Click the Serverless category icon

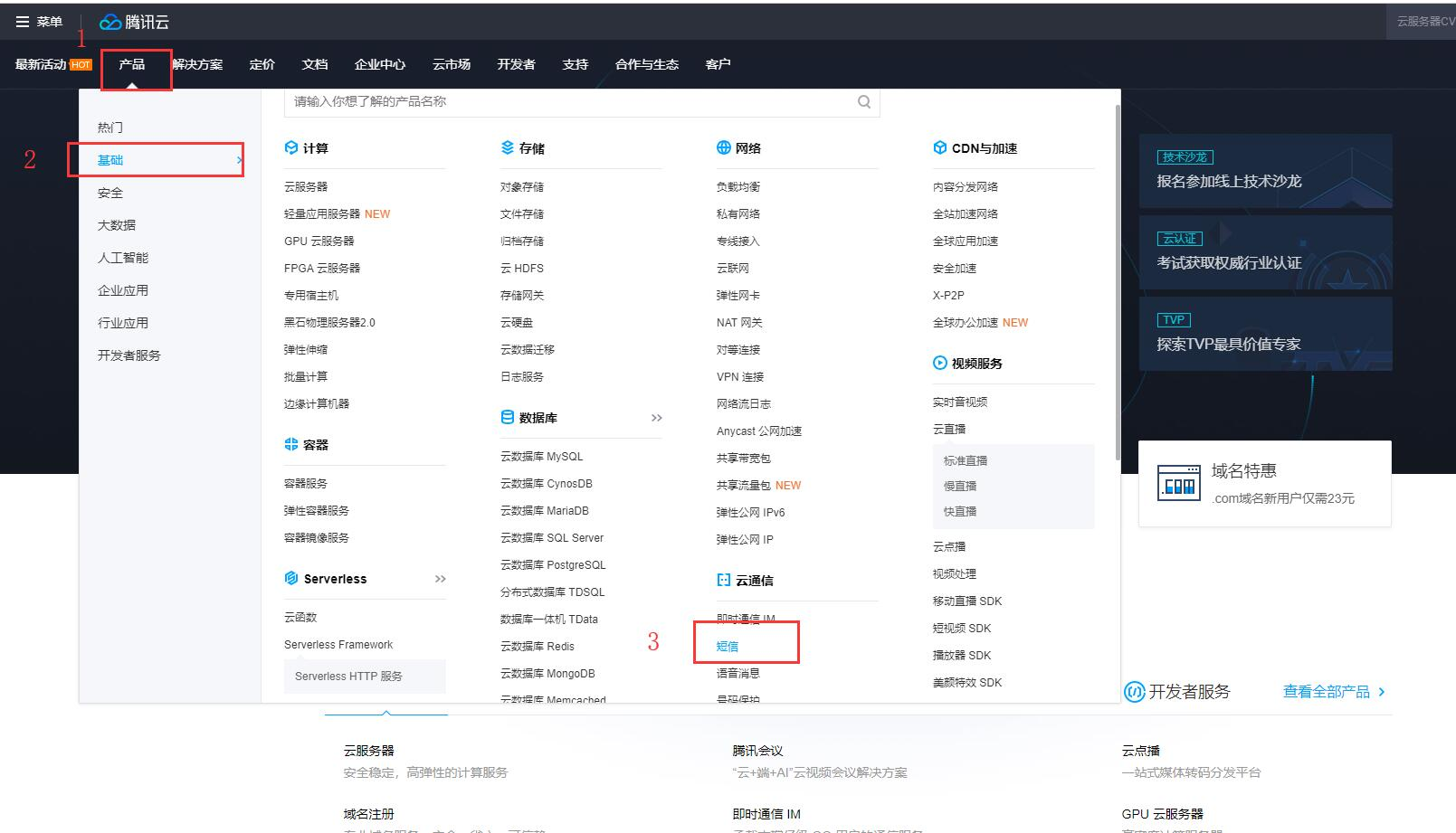pyautogui.click(x=291, y=579)
